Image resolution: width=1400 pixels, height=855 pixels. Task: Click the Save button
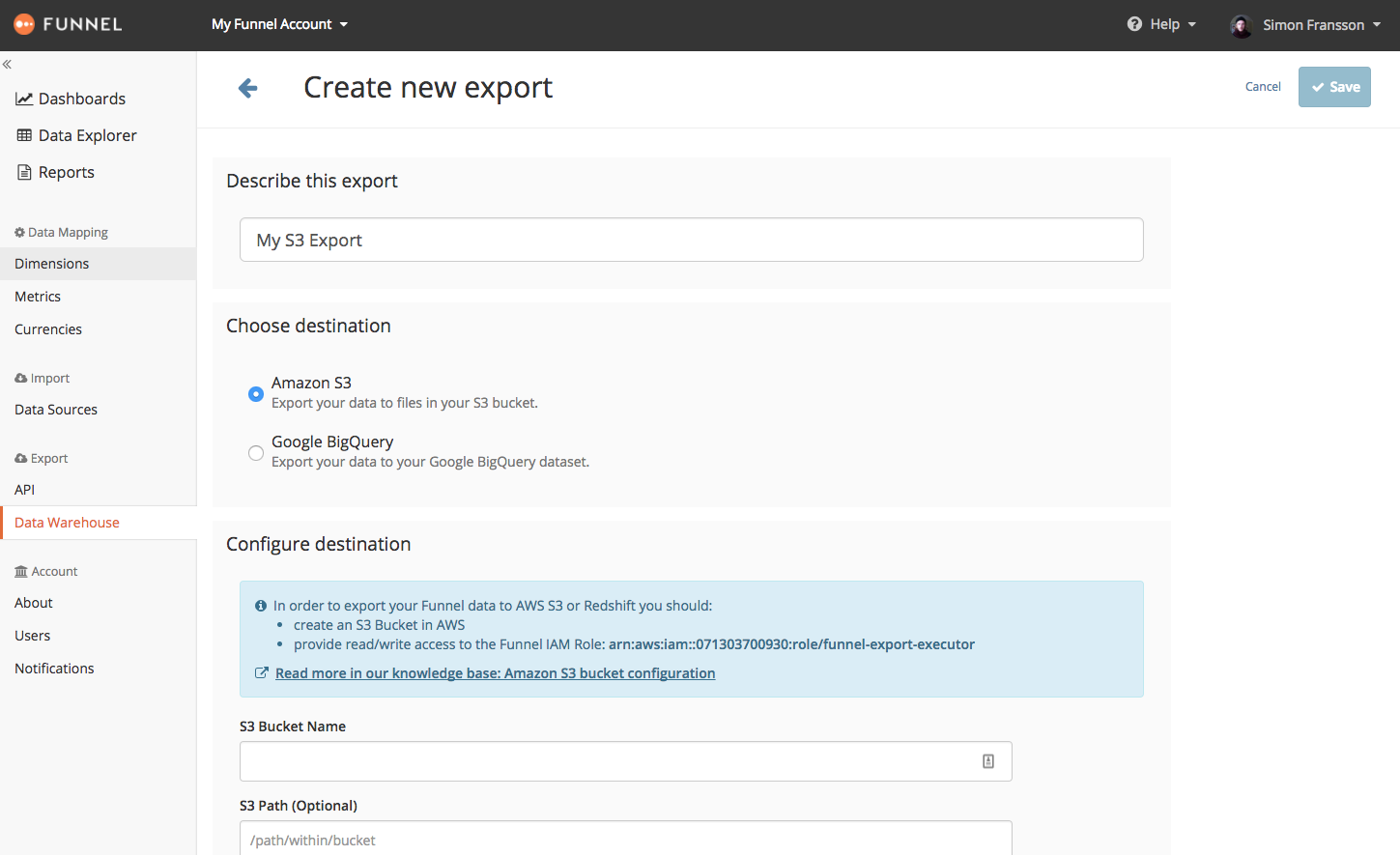tap(1334, 87)
